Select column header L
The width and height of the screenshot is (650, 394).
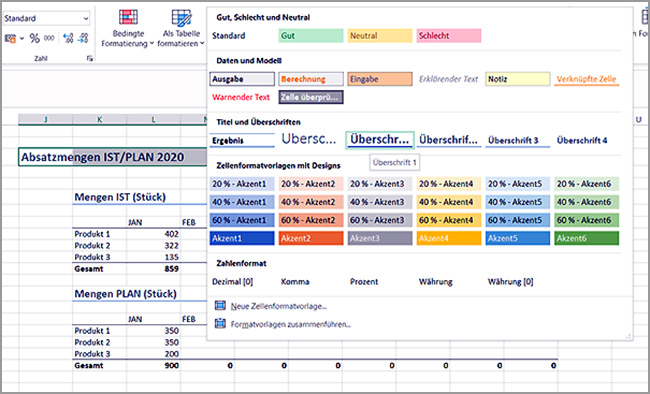coord(153,119)
